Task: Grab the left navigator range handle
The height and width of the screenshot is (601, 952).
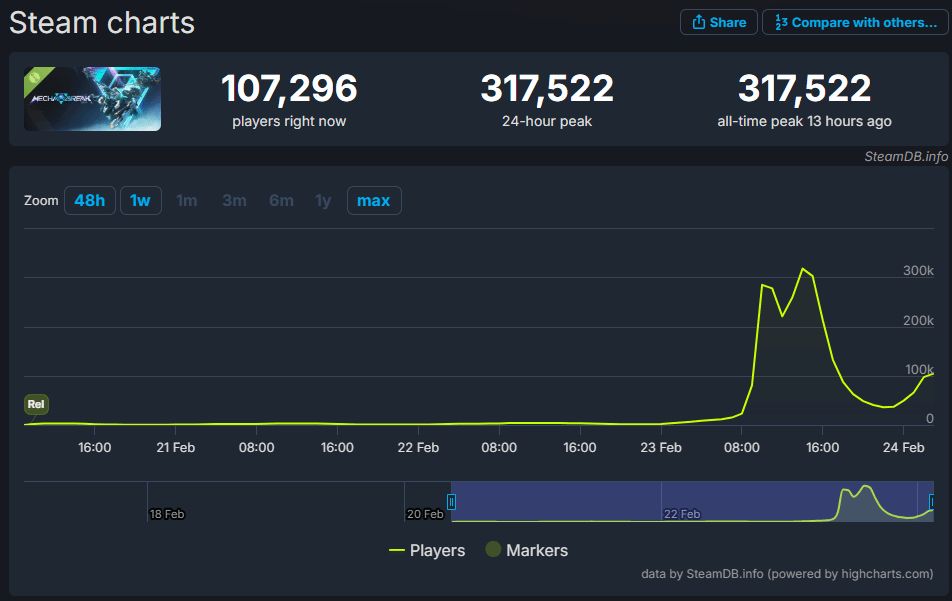Action: (x=451, y=501)
